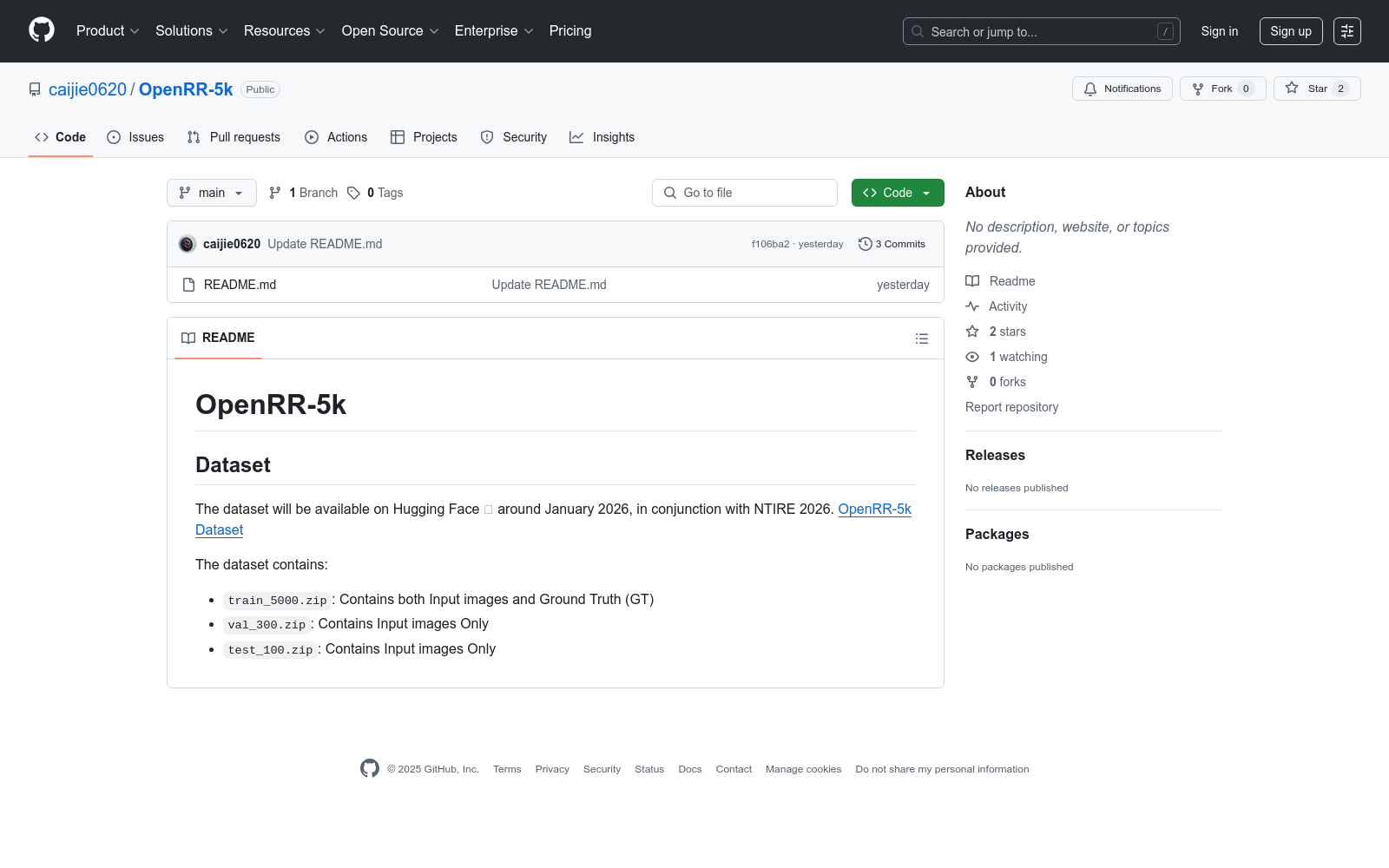Click the bell icon in Notifications
The width and height of the screenshot is (1389, 868).
pos(1090,89)
